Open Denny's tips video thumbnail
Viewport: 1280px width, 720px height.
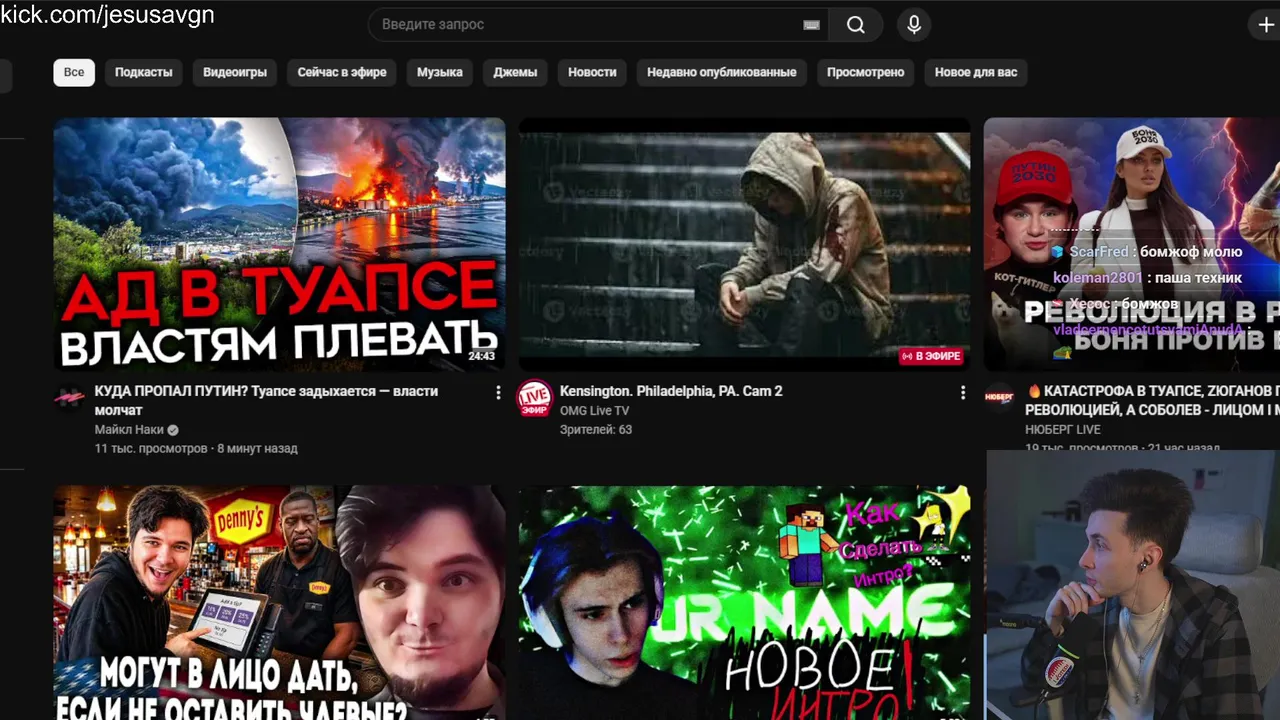click(280, 602)
